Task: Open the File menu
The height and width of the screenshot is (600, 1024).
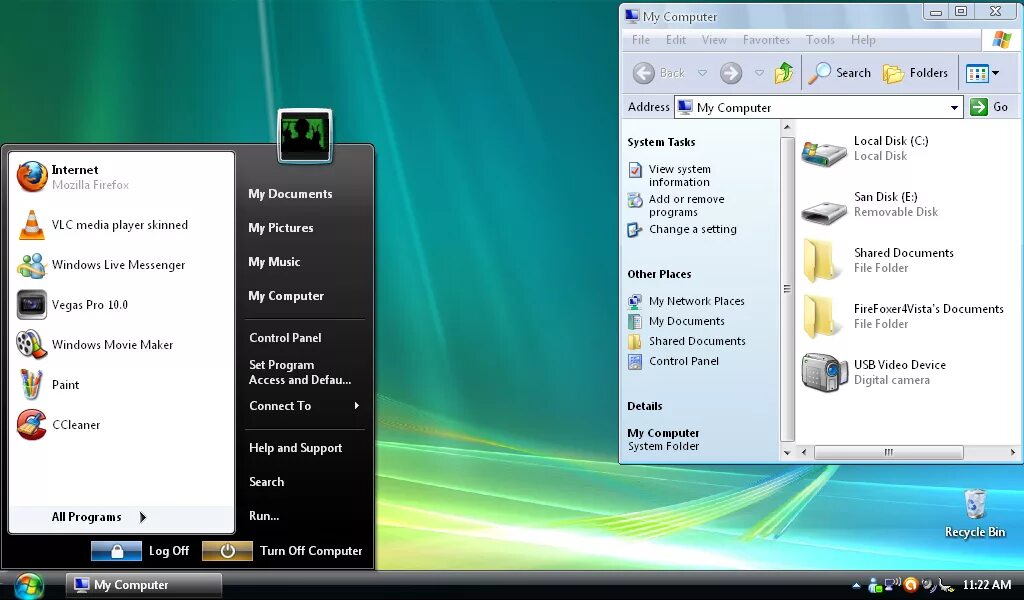Action: (x=641, y=40)
